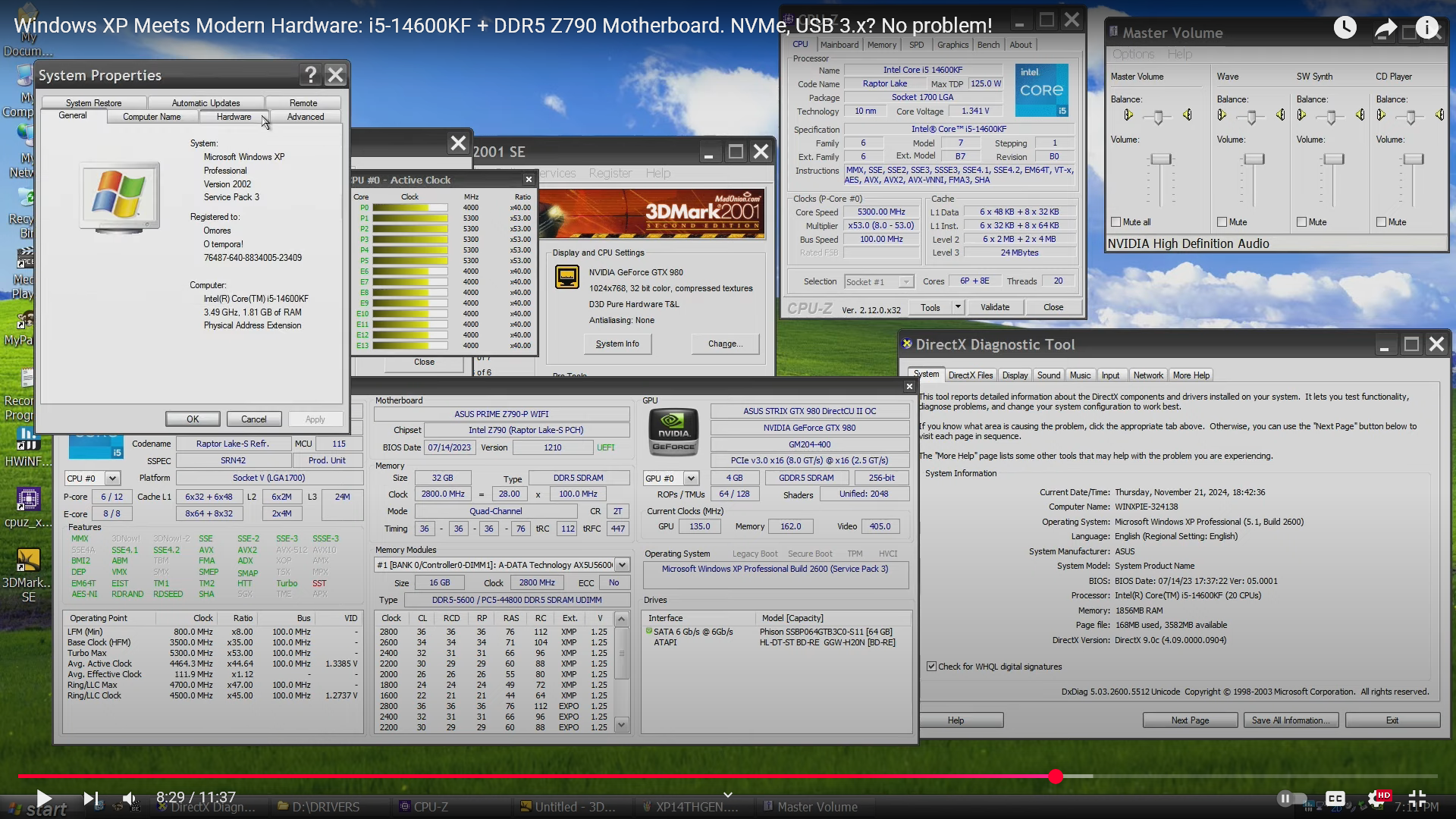
Task: Select Computer Name tab
Action: coord(152,117)
